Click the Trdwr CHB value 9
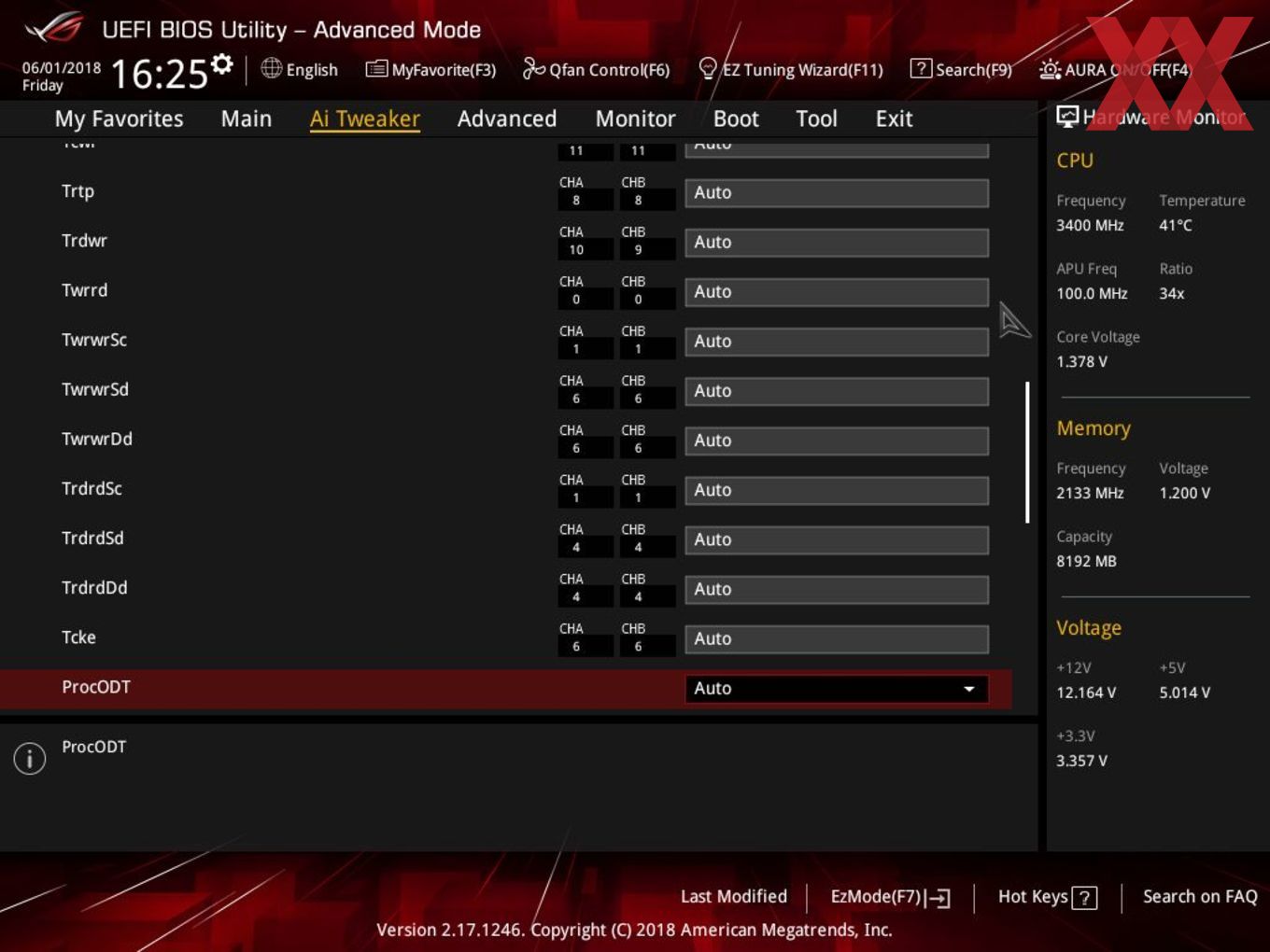 click(x=639, y=250)
